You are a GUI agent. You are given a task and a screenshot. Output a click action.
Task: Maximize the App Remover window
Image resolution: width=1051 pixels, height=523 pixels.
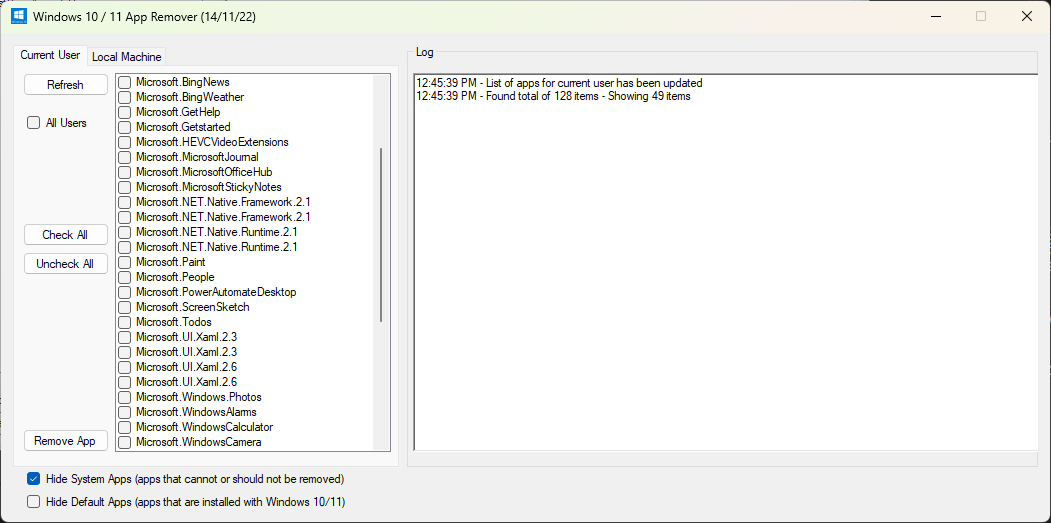[980, 16]
